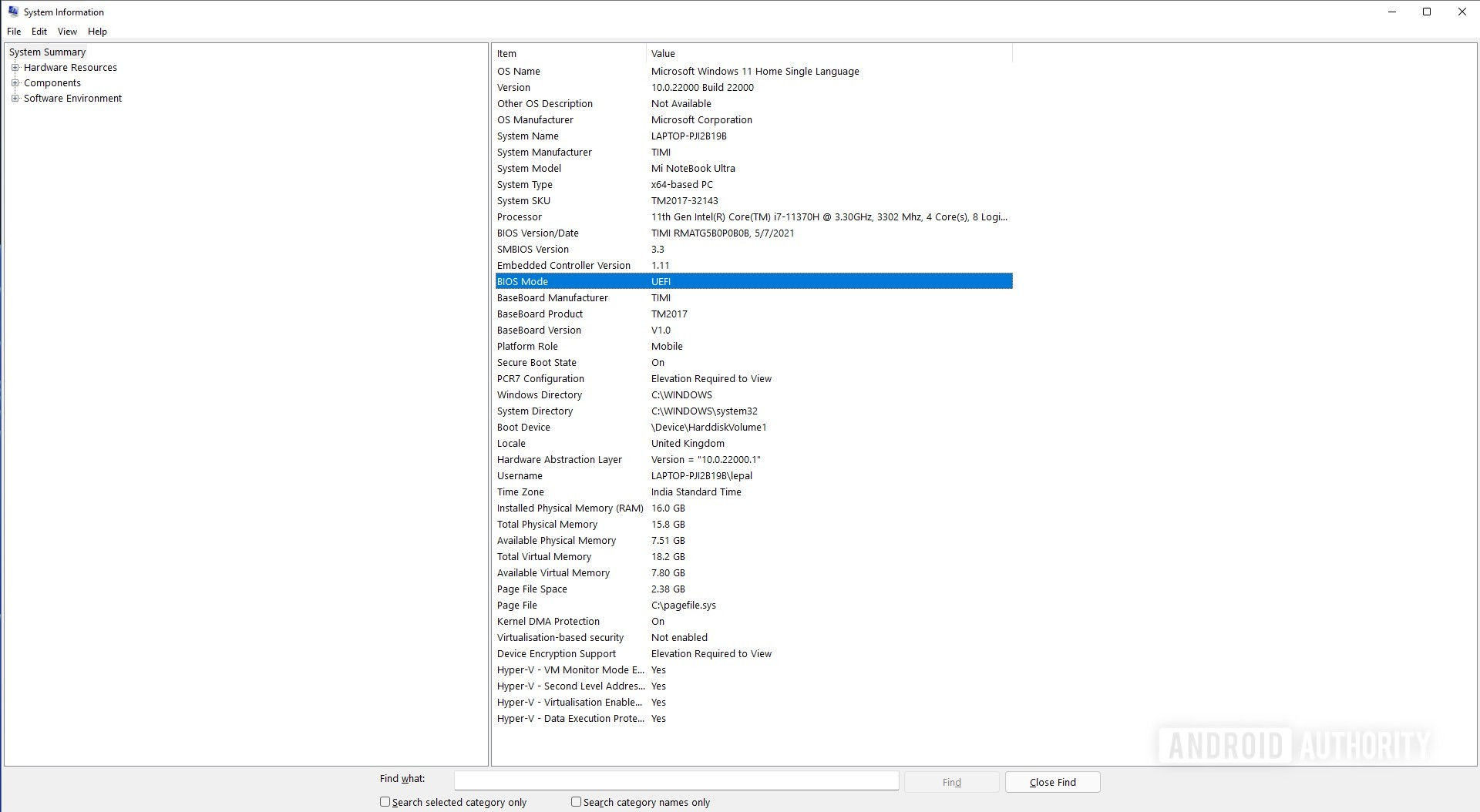Select the Total Physical Memory row
Image resolution: width=1480 pixels, height=812 pixels.
[753, 524]
